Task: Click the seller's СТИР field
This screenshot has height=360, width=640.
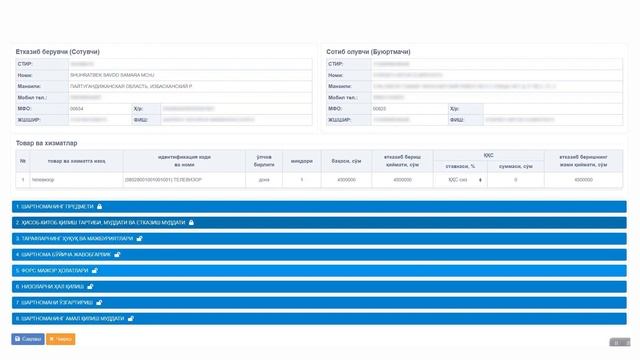Action: click(x=190, y=64)
